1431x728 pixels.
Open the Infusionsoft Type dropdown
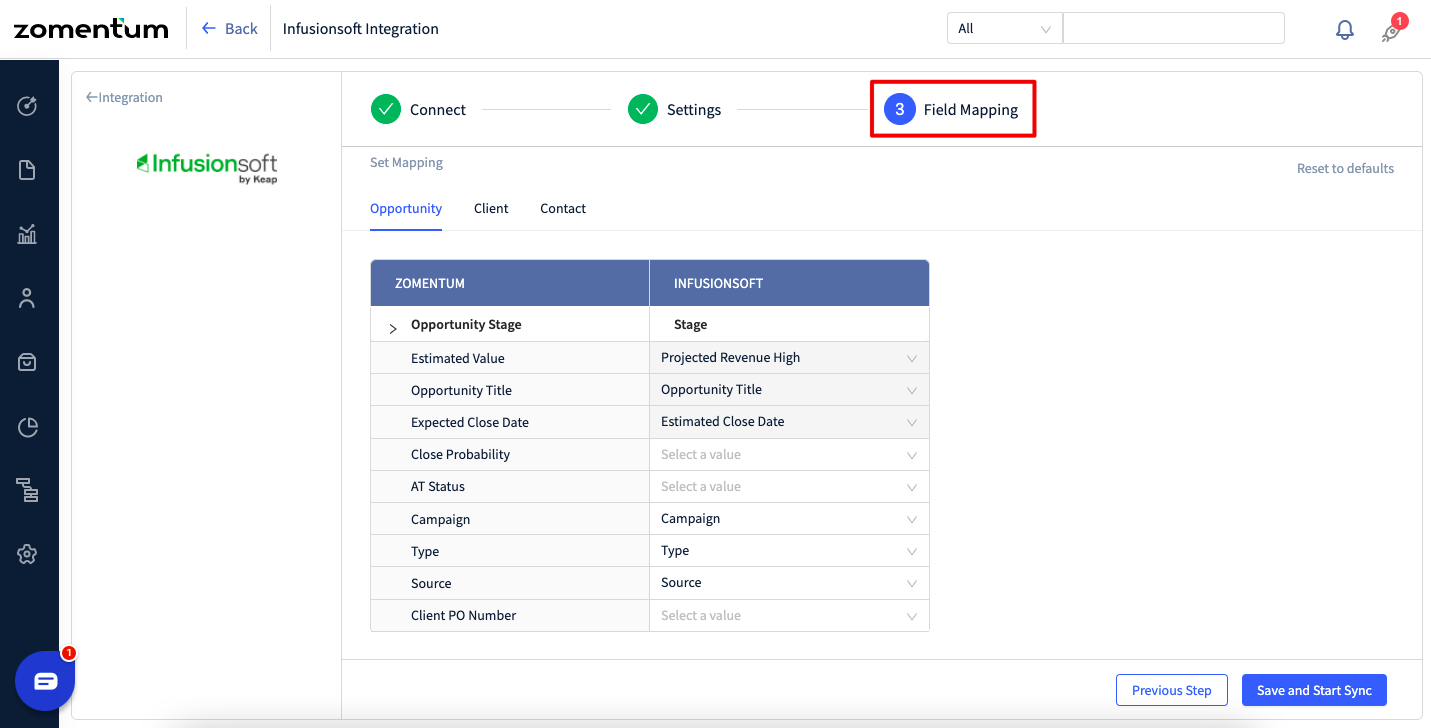pyautogui.click(x=789, y=551)
